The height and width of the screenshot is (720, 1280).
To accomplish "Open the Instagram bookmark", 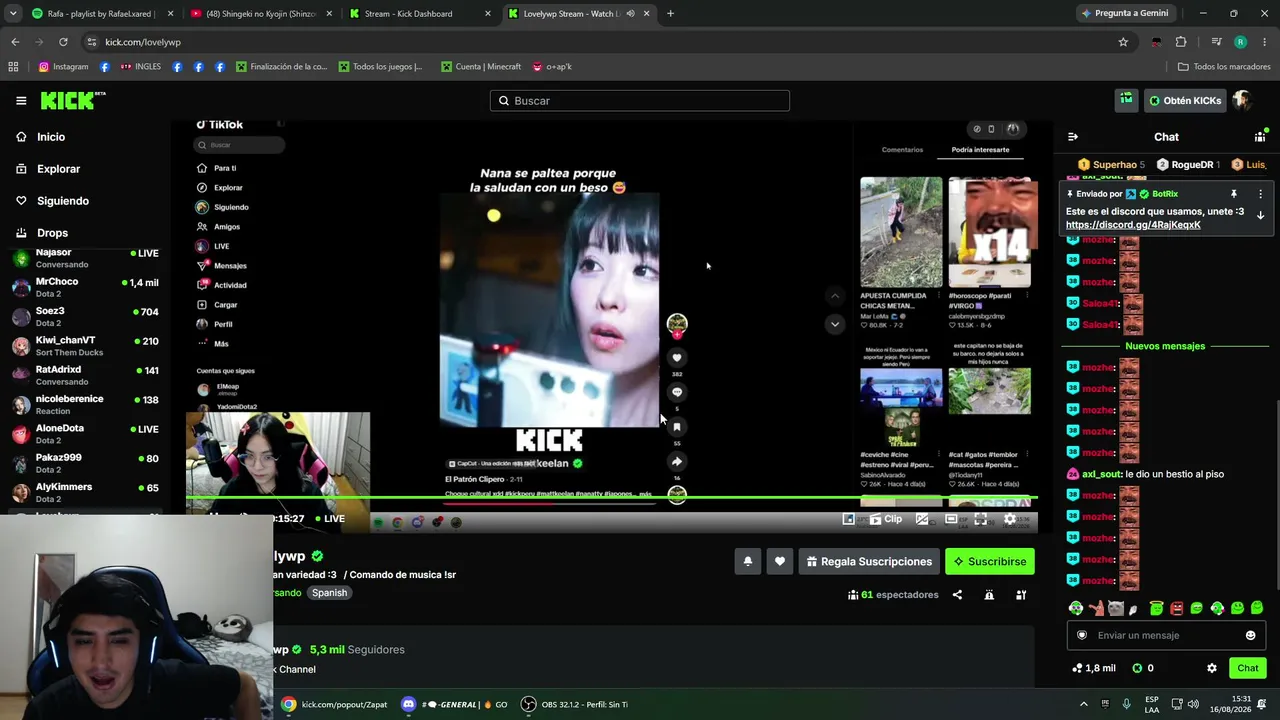I will click(x=64, y=67).
